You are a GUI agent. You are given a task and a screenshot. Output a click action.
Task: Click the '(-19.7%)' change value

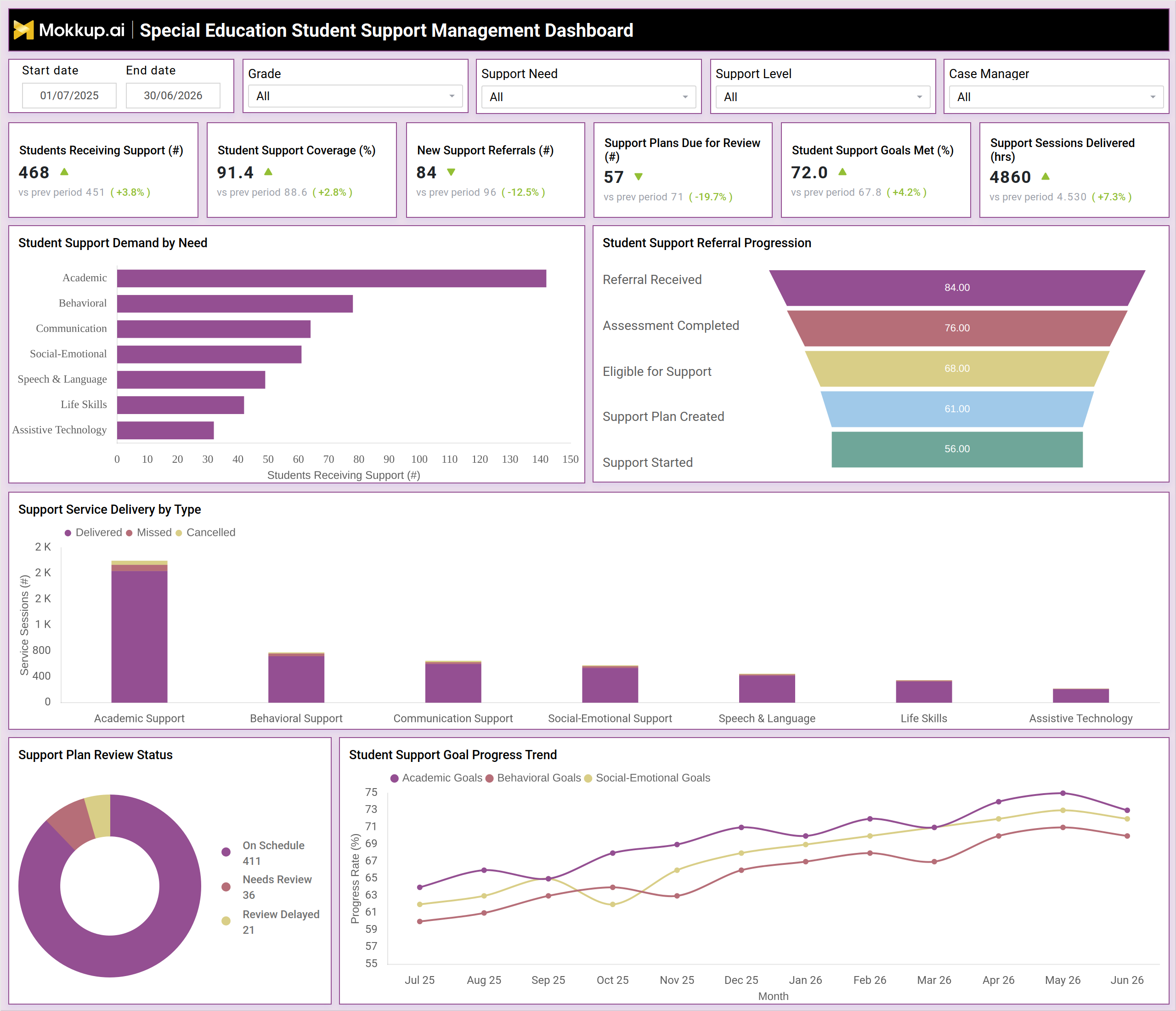click(x=711, y=197)
